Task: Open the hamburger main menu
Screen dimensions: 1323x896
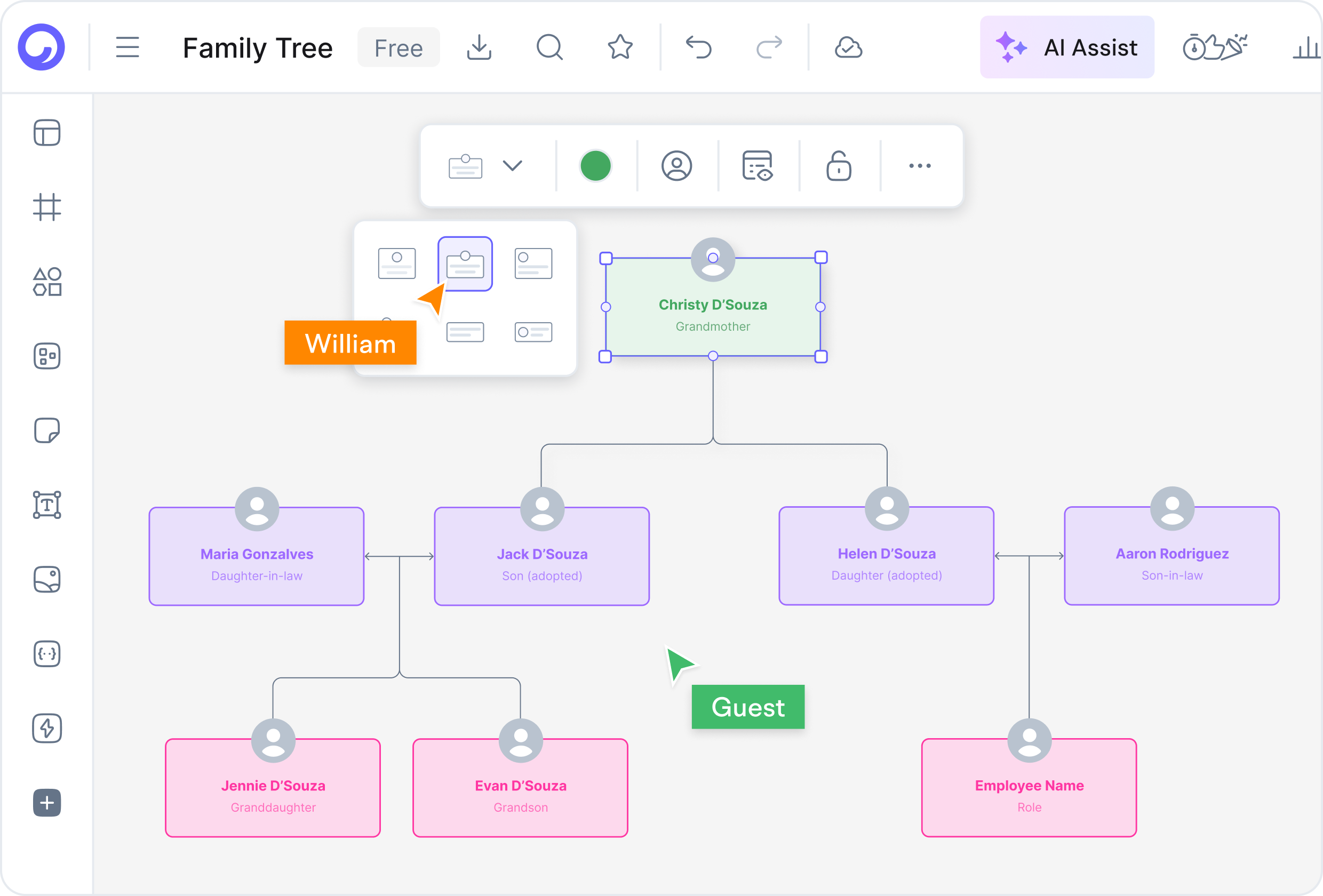Action: (x=127, y=47)
